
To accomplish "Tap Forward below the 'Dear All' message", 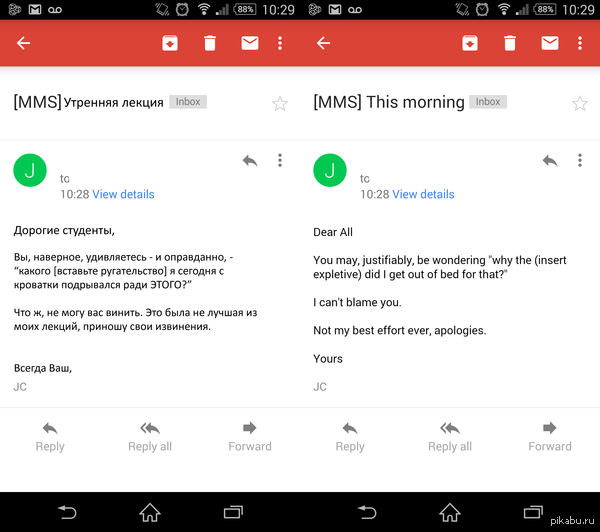I will [550, 436].
